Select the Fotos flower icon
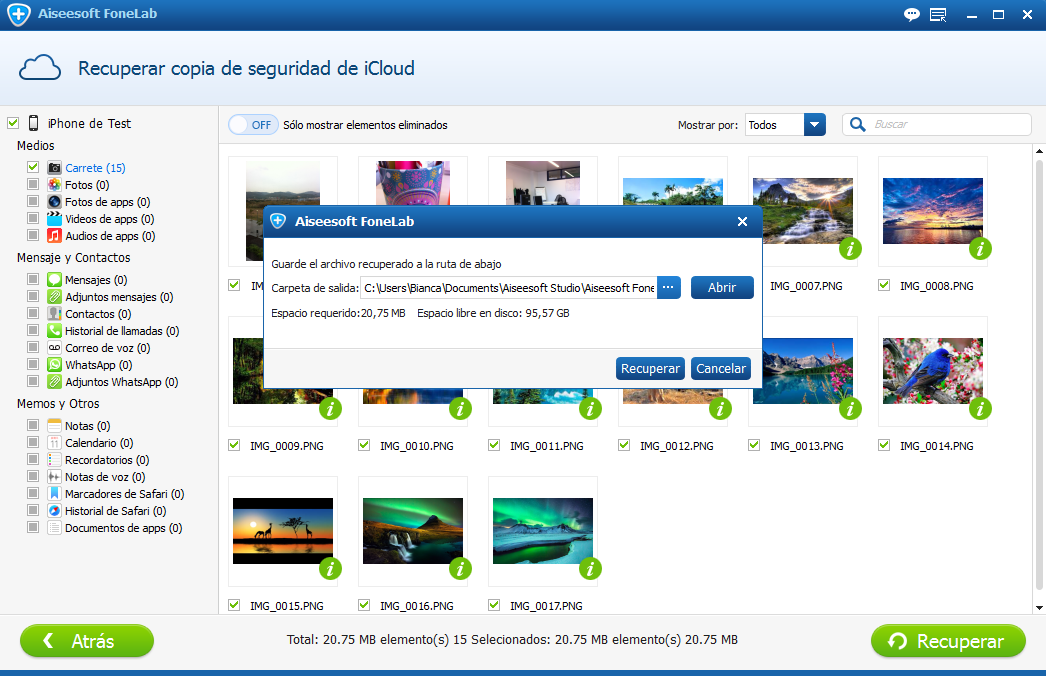Viewport: 1046px width, 676px height. click(54, 185)
